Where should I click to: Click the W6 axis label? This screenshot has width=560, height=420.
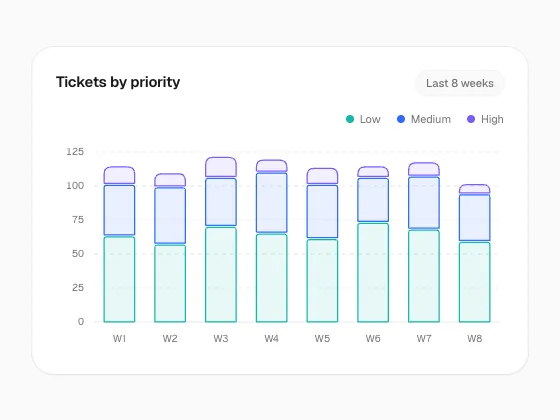coord(373,339)
